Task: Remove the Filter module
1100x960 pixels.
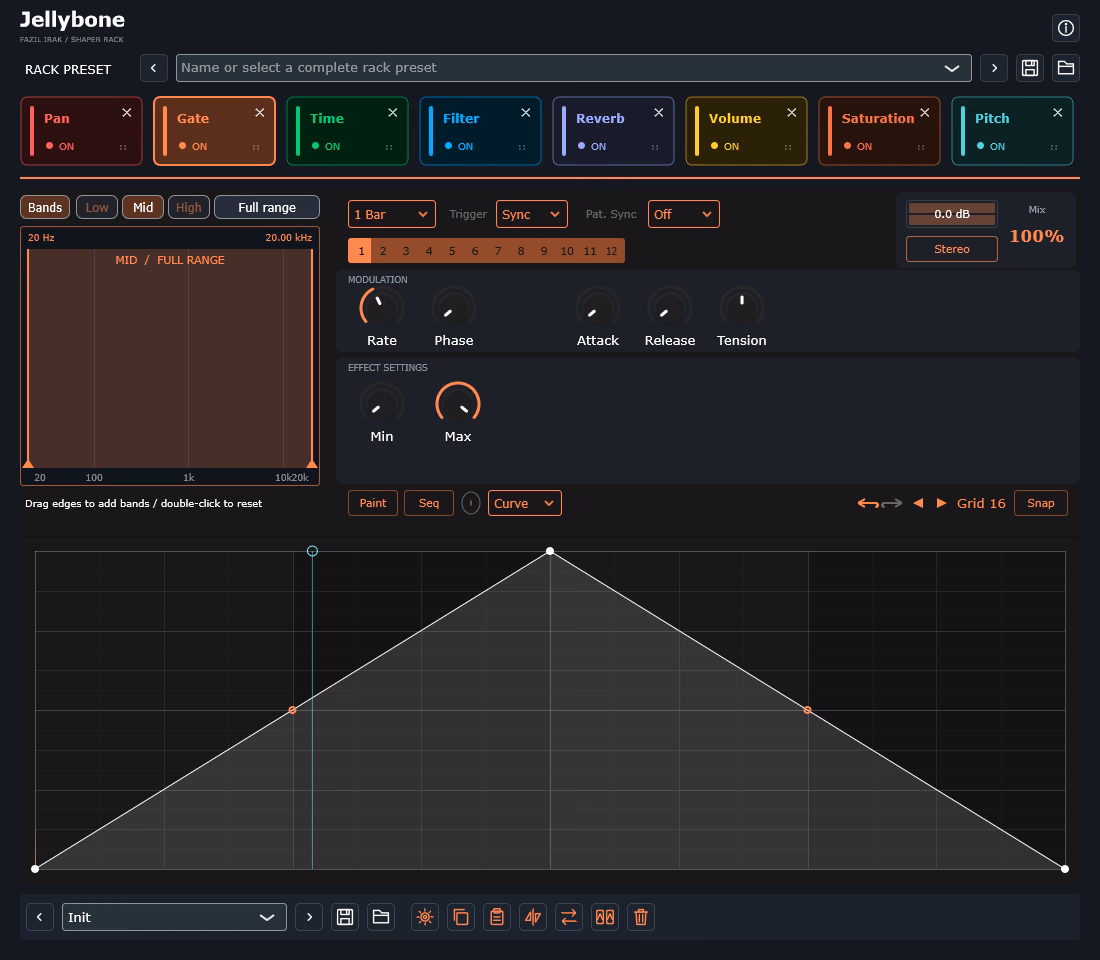Action: tap(525, 112)
